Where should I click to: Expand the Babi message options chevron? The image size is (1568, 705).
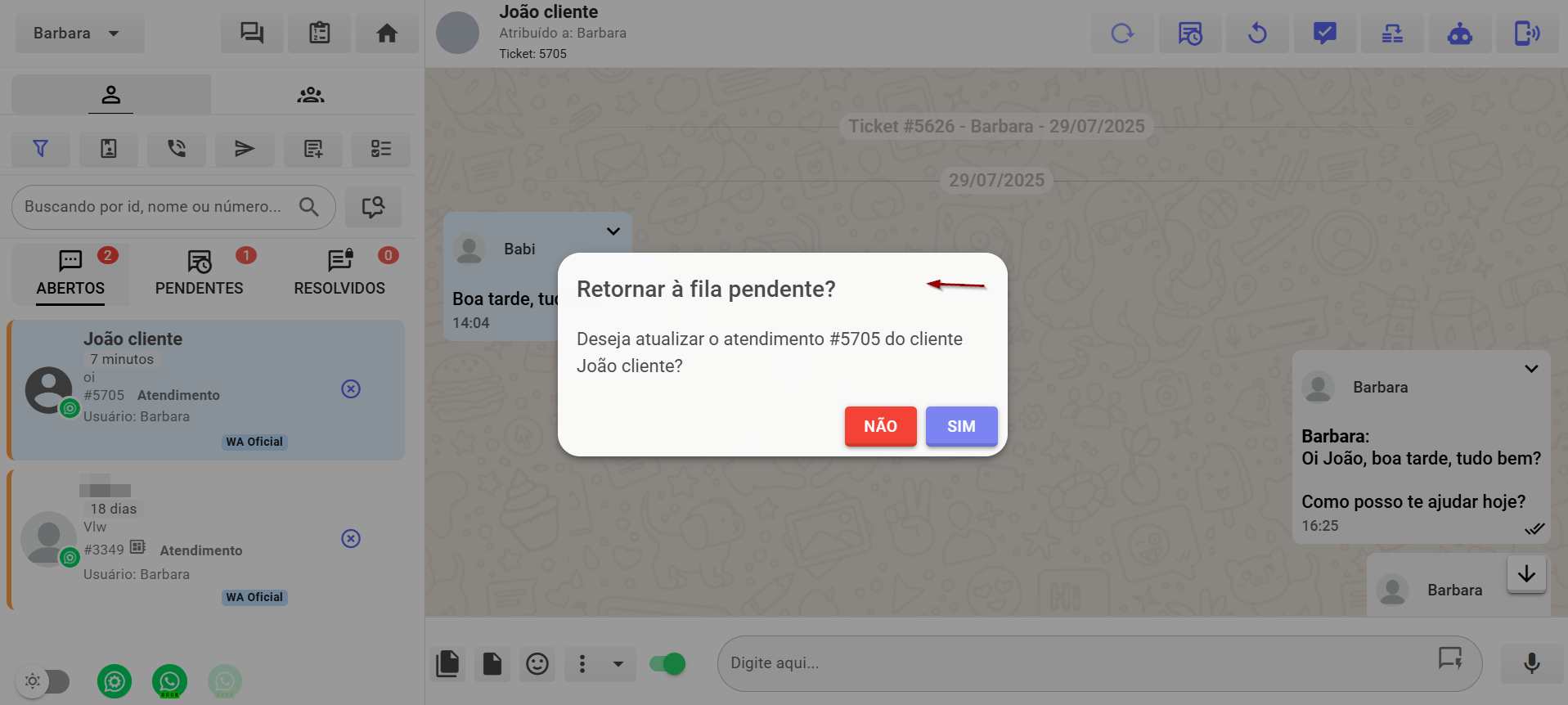point(613,231)
